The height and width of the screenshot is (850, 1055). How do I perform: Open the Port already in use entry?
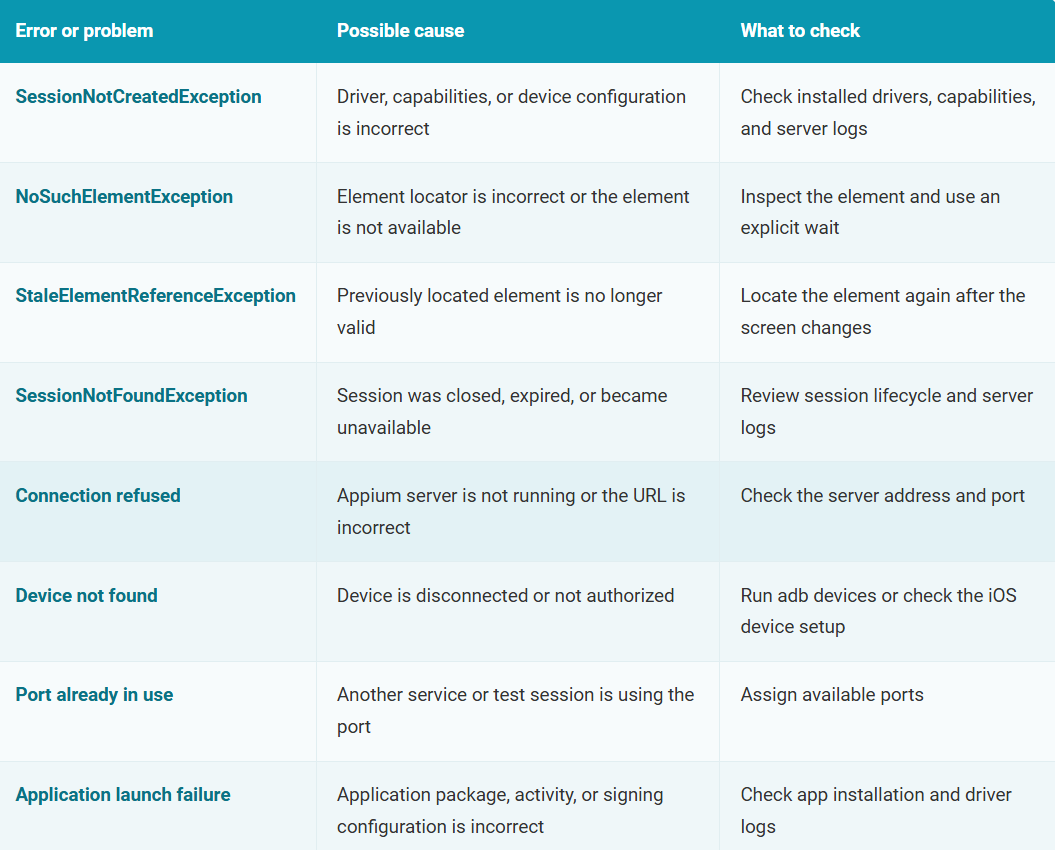pyautogui.click(x=94, y=695)
